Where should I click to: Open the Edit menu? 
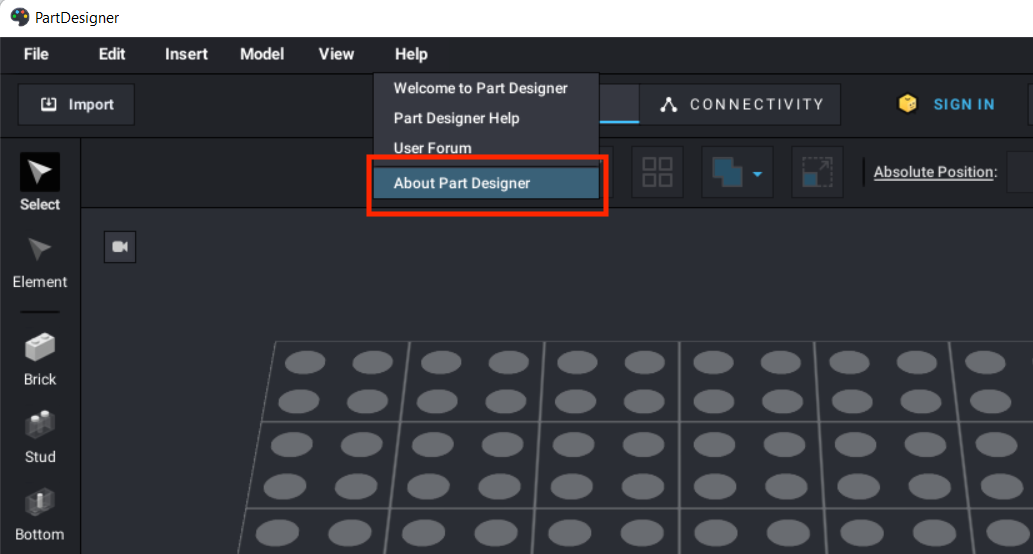[112, 54]
